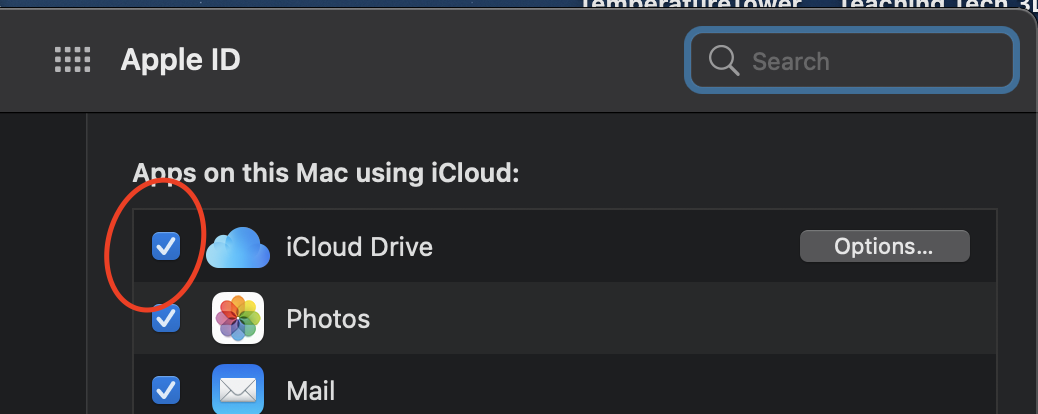Select the Mail label text
1038x414 pixels.
[312, 389]
